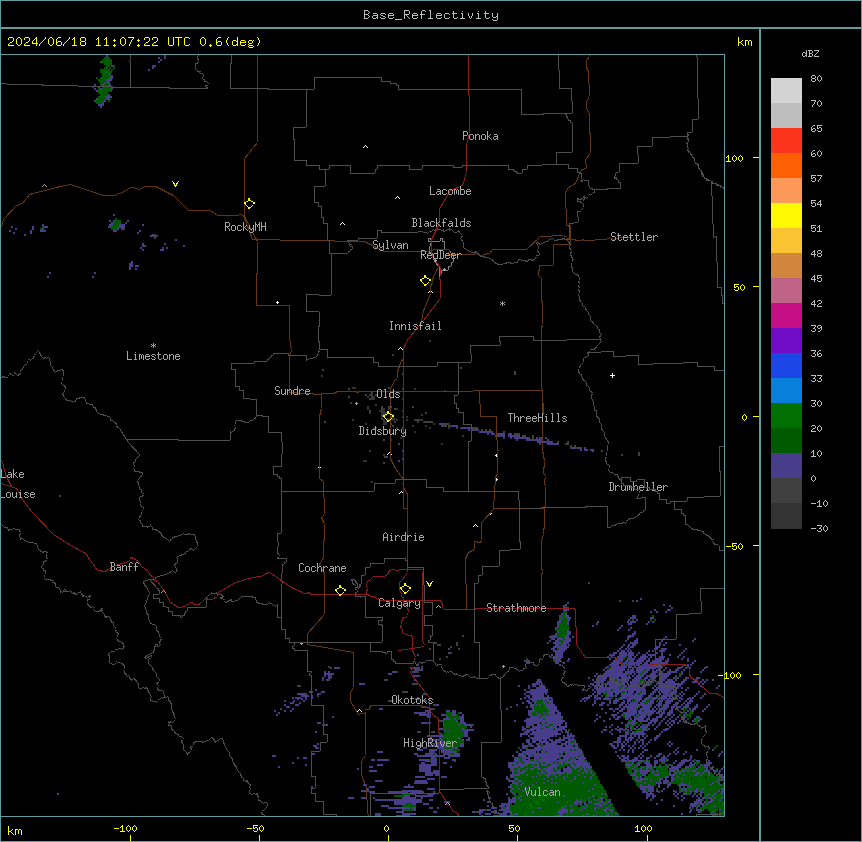Select the blue 36-33 dBZ legend swatch
The height and width of the screenshot is (842, 862).
[x=786, y=365]
